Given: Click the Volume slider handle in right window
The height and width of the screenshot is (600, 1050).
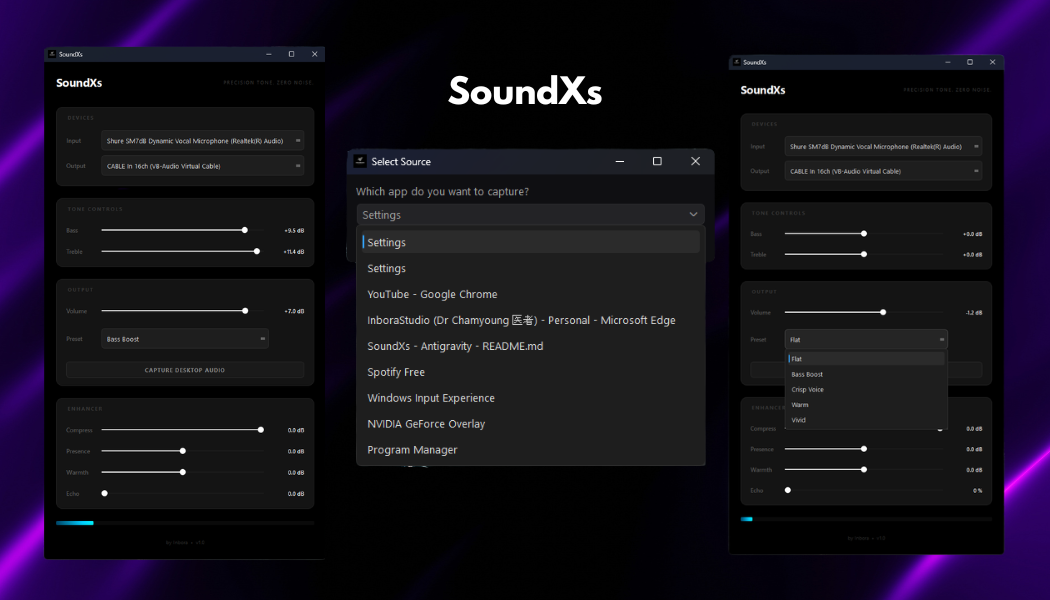Looking at the screenshot, I should [883, 312].
